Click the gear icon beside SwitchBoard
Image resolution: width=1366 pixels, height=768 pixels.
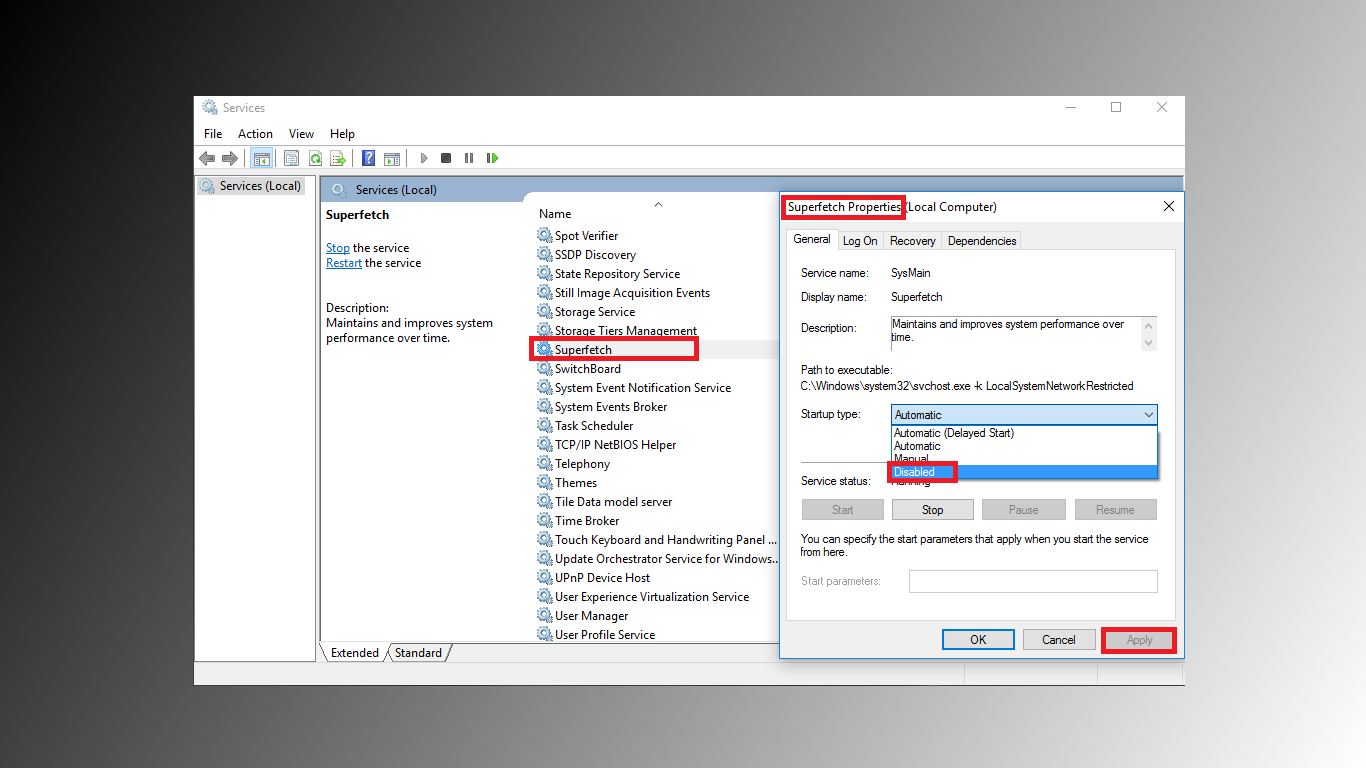tap(544, 368)
